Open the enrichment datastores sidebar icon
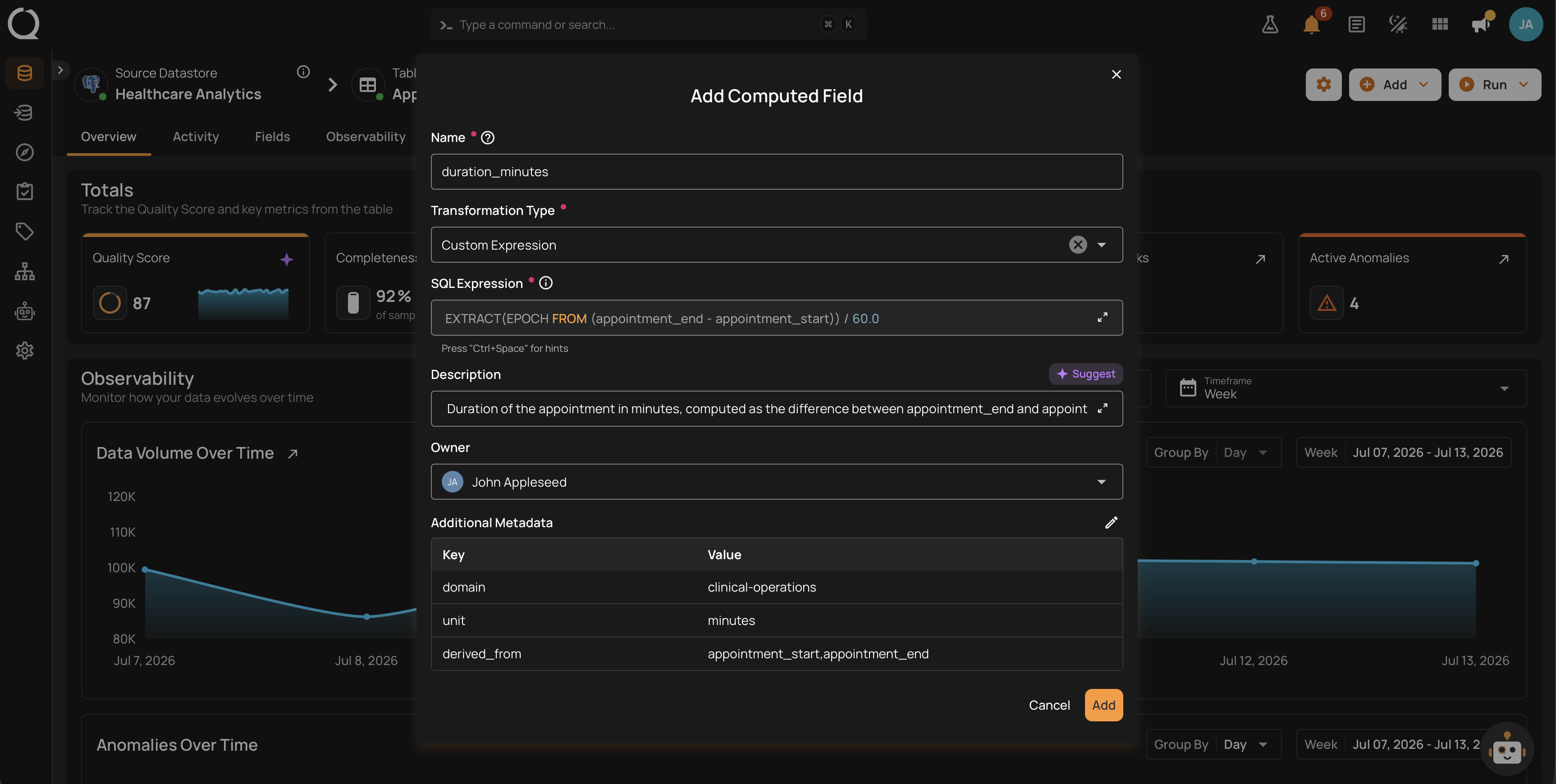Image resolution: width=1556 pixels, height=784 pixels. [25, 112]
